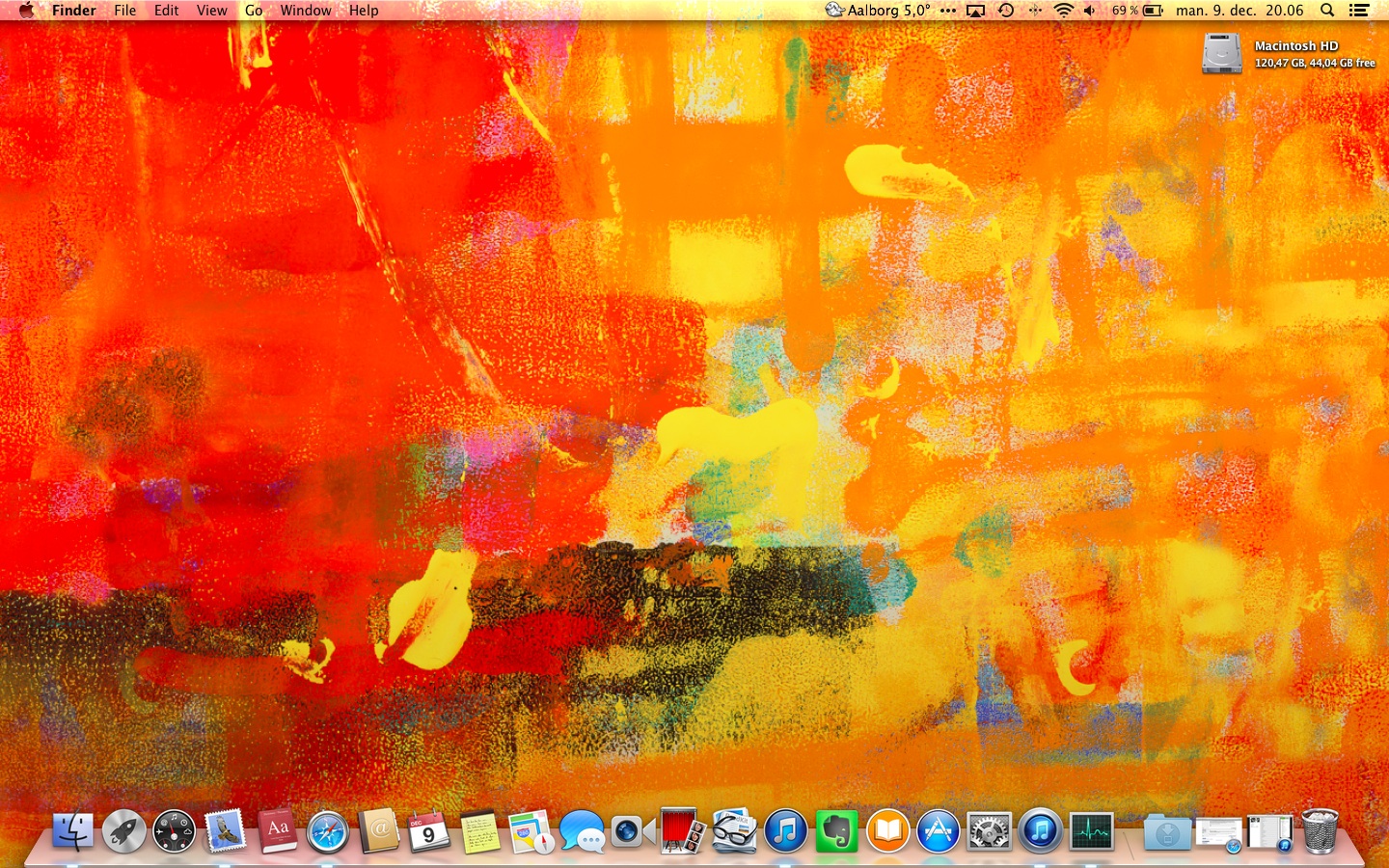Show Notification Center list icon
1389x868 pixels.
1359,11
